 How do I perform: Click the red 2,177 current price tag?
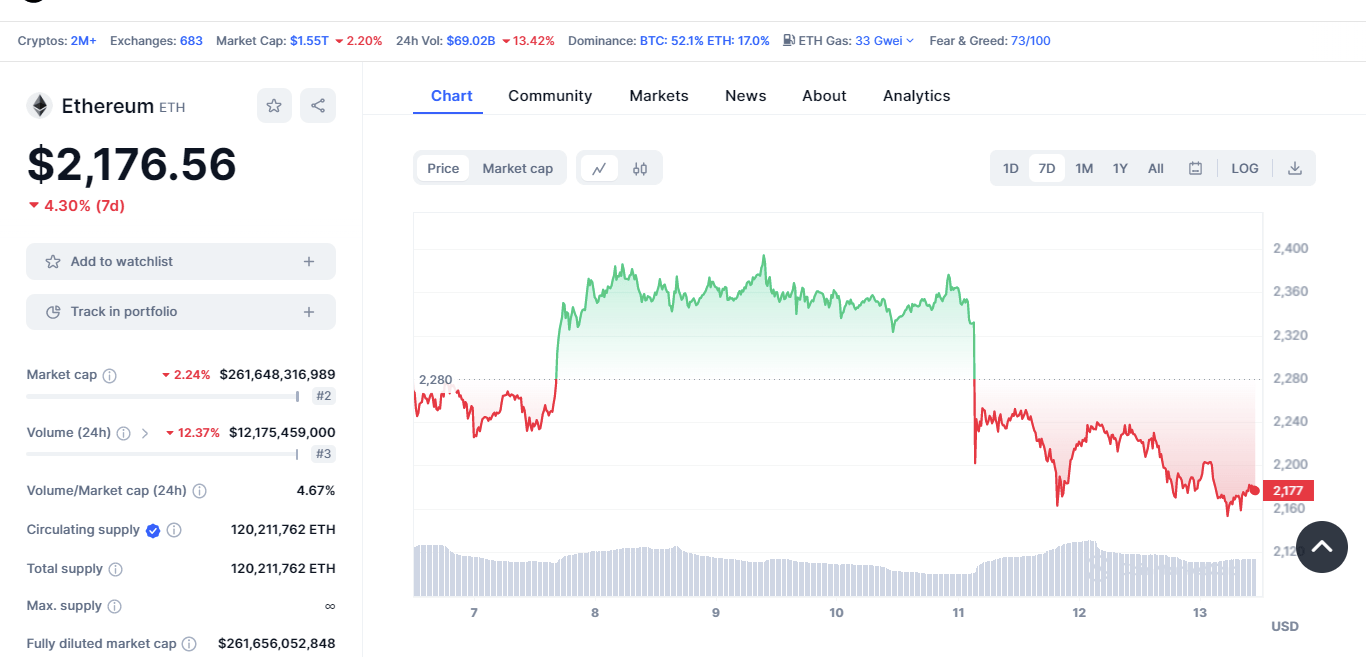coord(1288,490)
